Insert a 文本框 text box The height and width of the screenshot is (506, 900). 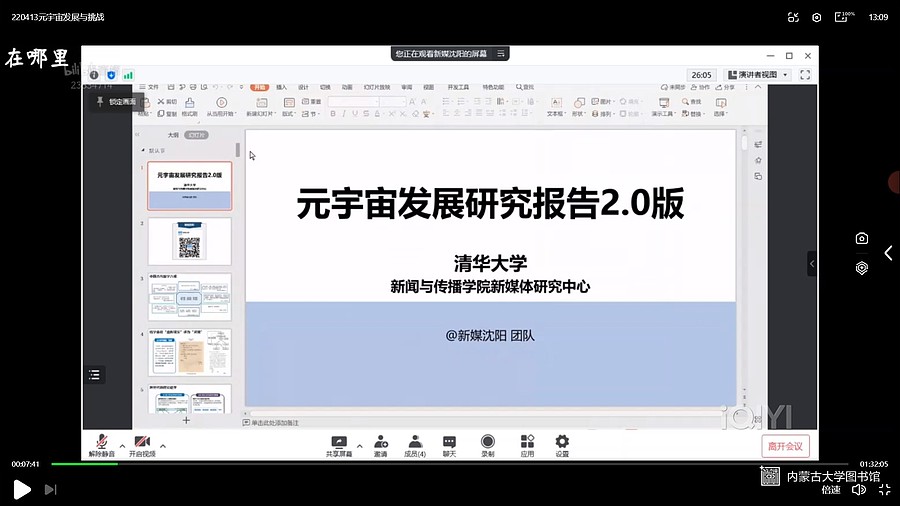(556, 107)
